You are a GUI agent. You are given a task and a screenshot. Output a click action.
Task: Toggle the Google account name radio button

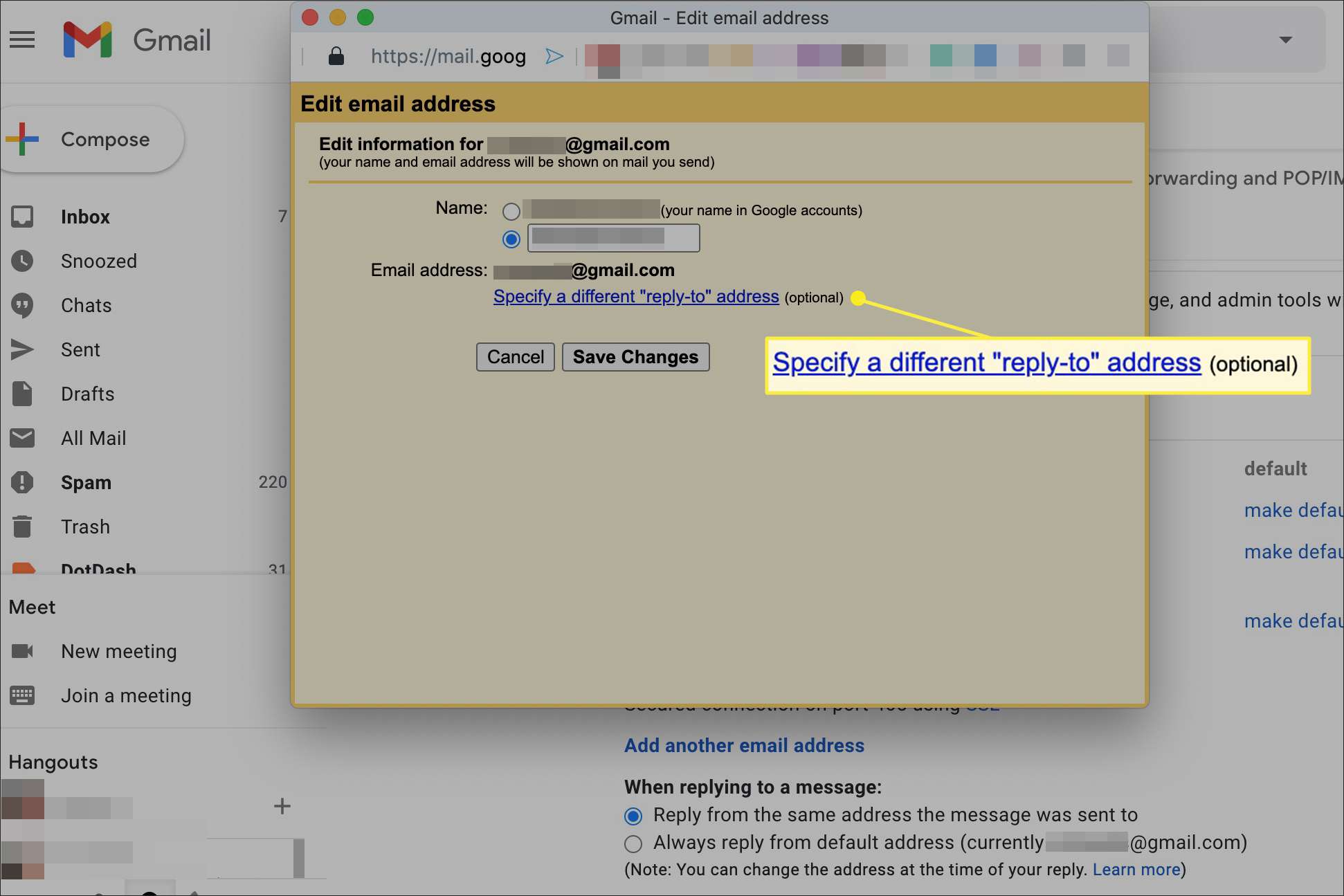point(511,211)
